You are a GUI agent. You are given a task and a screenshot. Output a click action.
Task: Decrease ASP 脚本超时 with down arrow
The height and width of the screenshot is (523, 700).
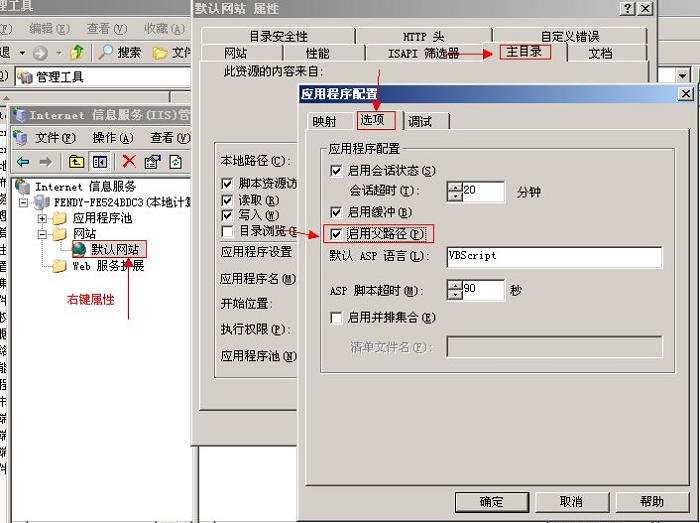pos(454,295)
